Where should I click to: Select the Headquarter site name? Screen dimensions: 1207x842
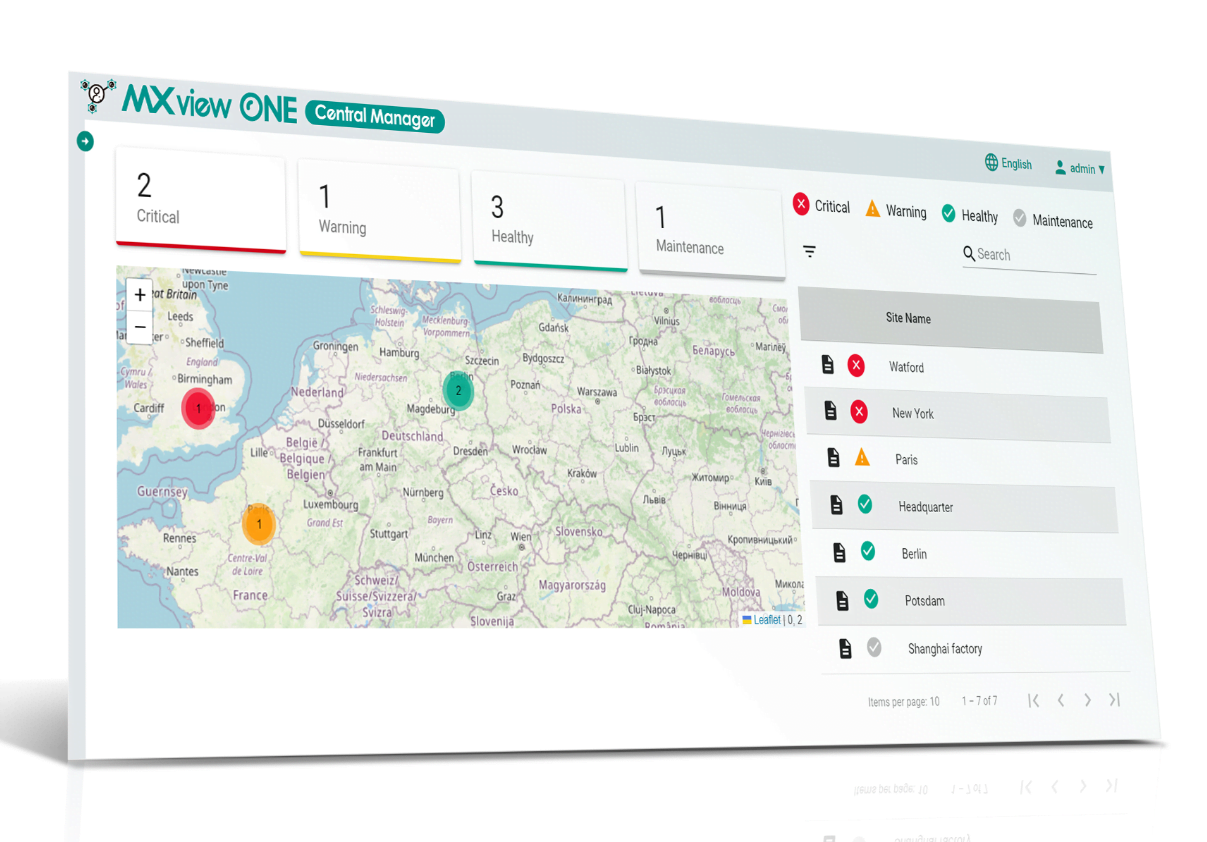tap(926, 507)
